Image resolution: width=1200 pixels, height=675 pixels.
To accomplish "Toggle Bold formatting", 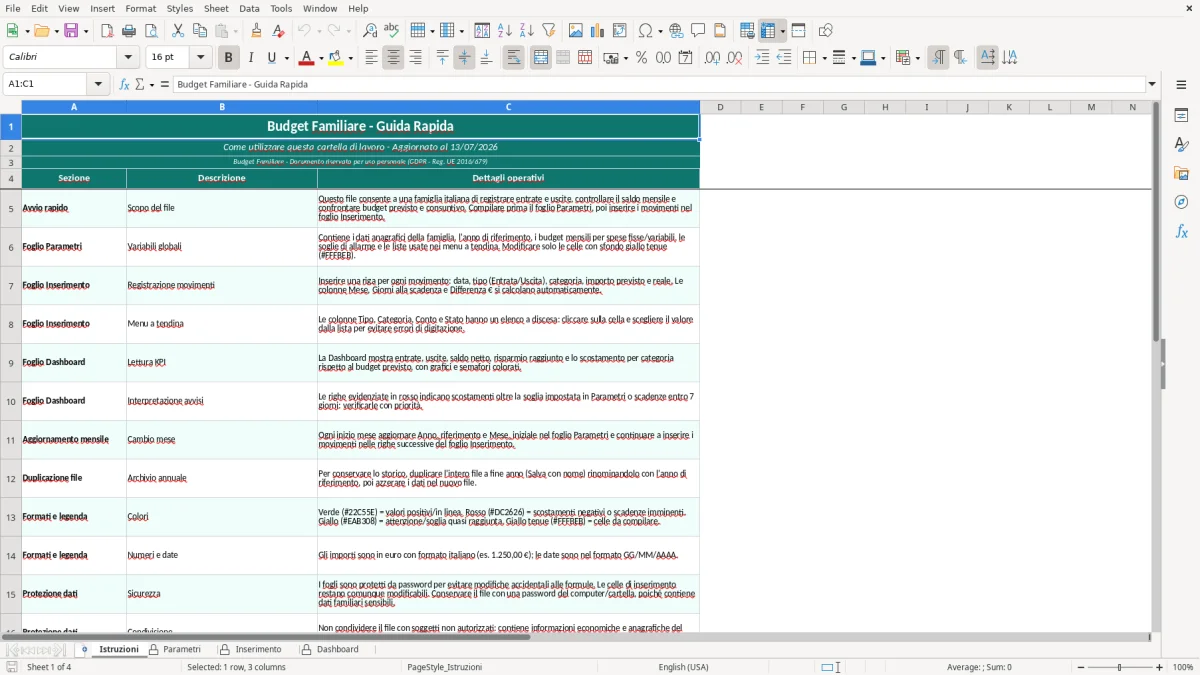I will 228,58.
